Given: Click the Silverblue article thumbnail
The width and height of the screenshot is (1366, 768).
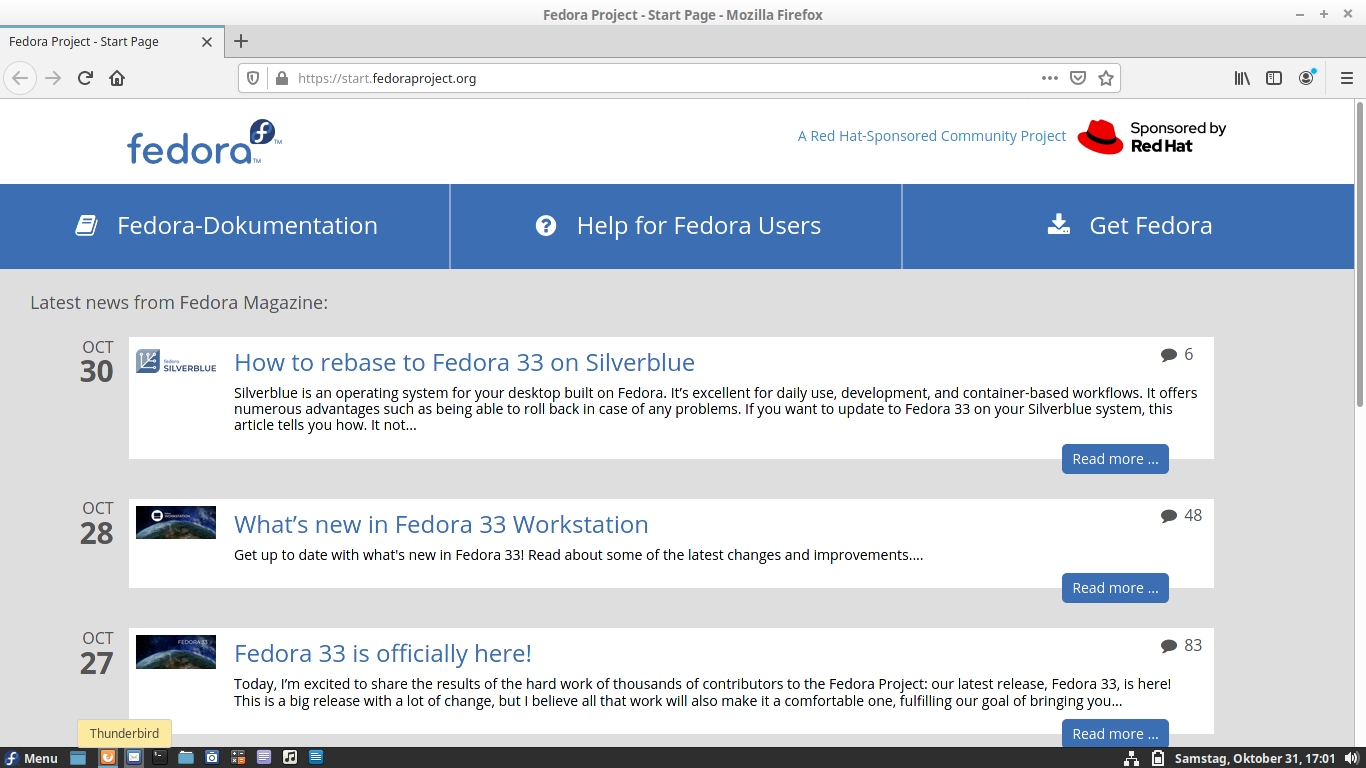Looking at the screenshot, I should point(176,362).
